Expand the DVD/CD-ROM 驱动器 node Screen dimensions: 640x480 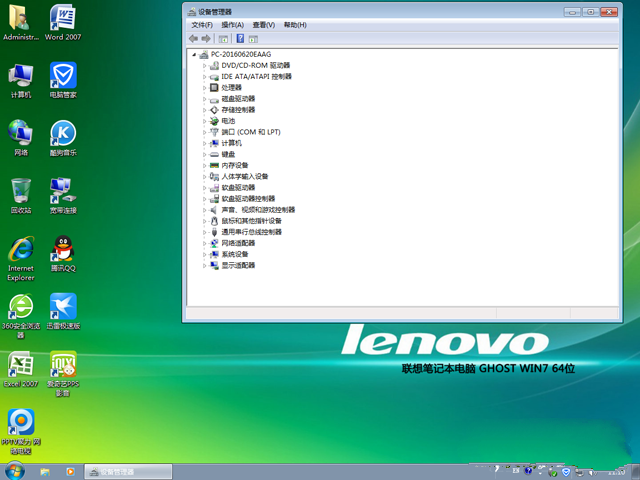[x=205, y=65]
